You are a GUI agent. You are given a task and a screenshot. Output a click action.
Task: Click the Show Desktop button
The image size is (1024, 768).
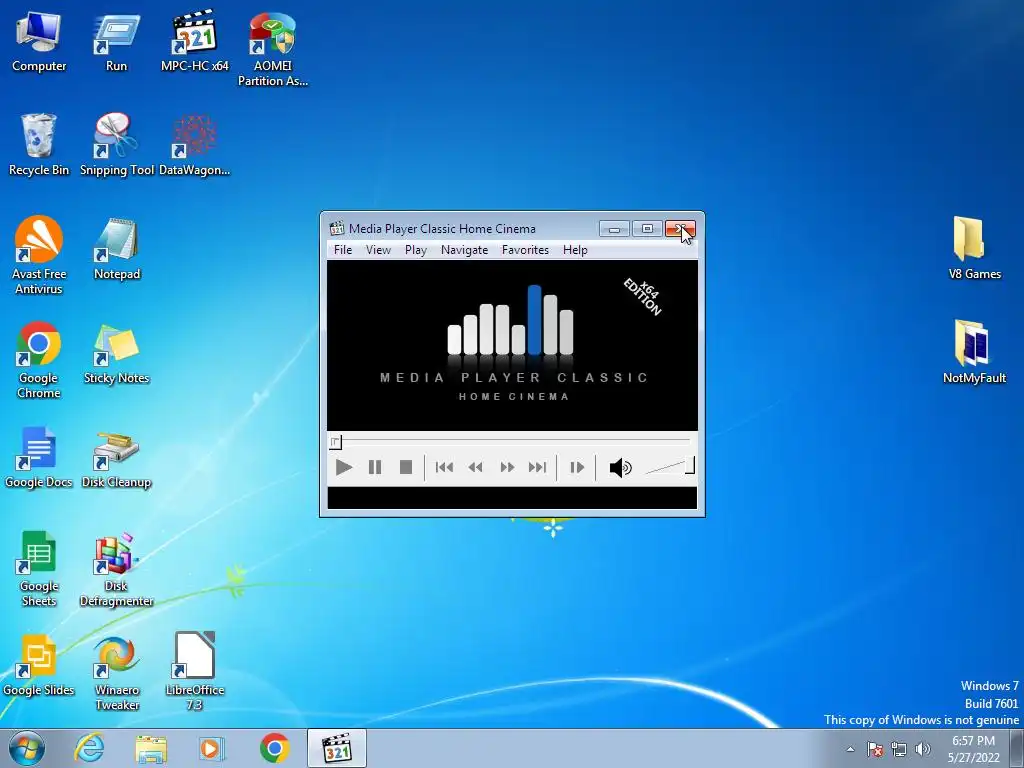[x=1017, y=748]
